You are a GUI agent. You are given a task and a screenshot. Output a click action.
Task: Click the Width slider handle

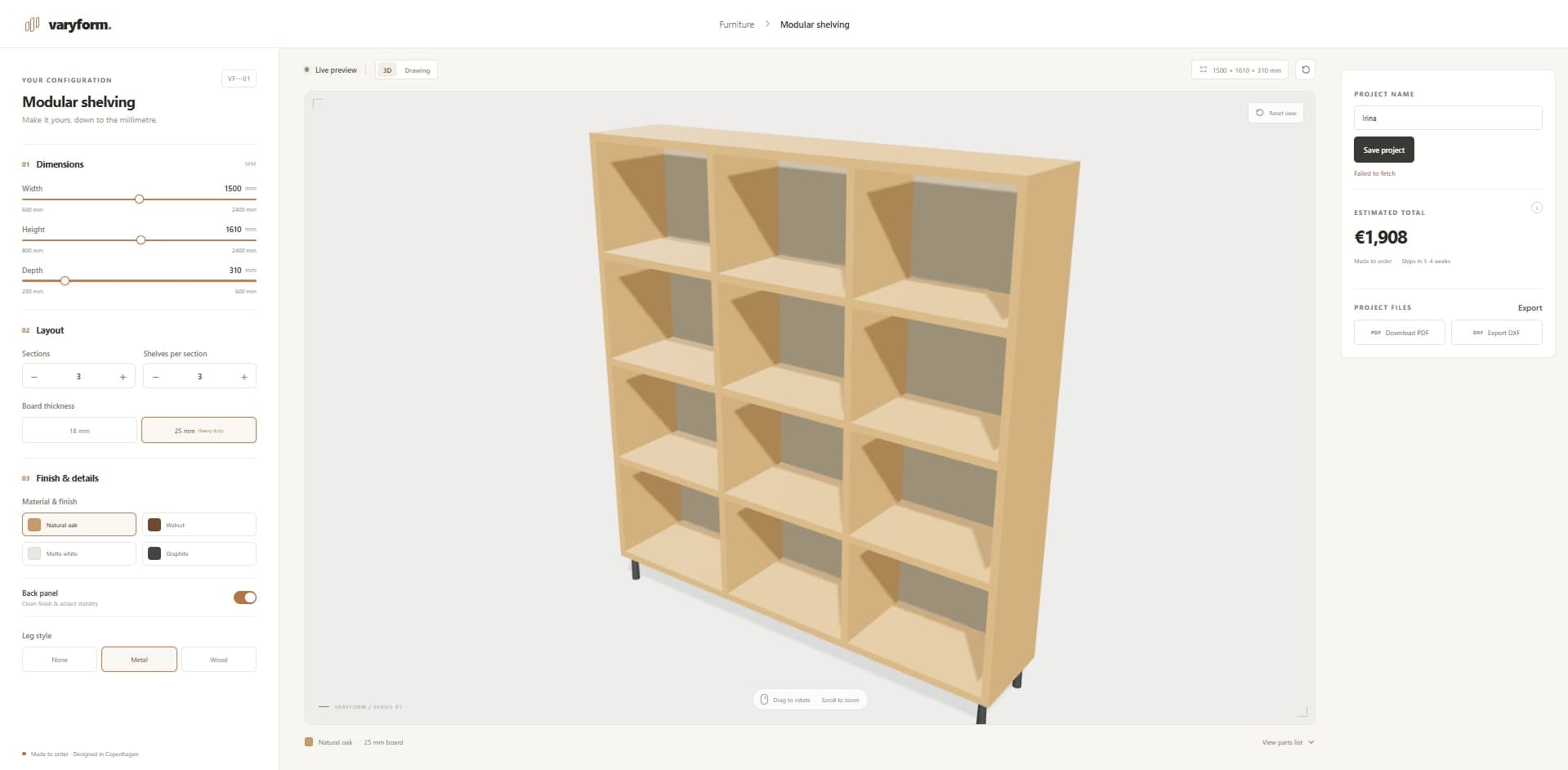point(139,199)
